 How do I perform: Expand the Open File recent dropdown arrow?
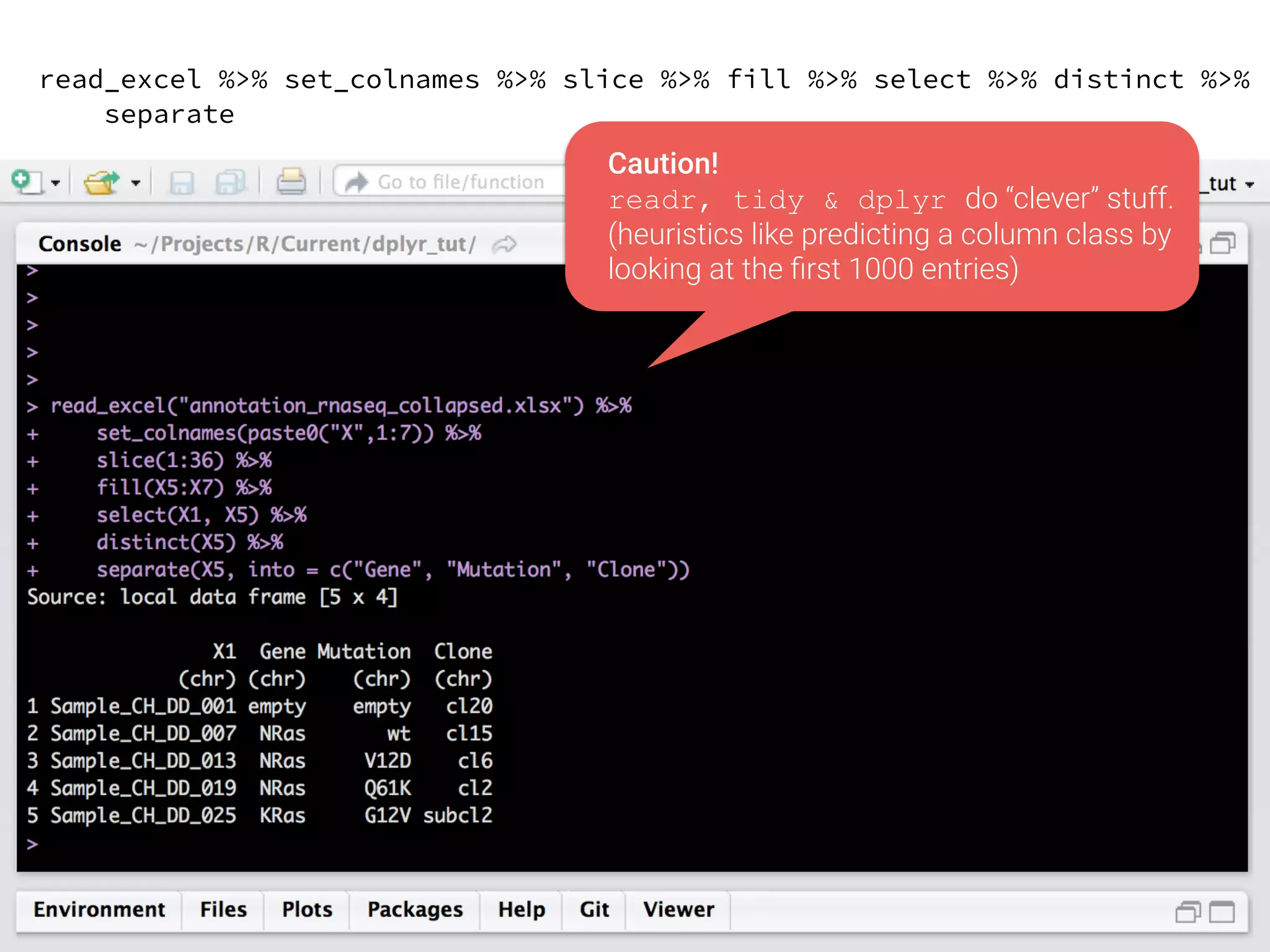[136, 183]
